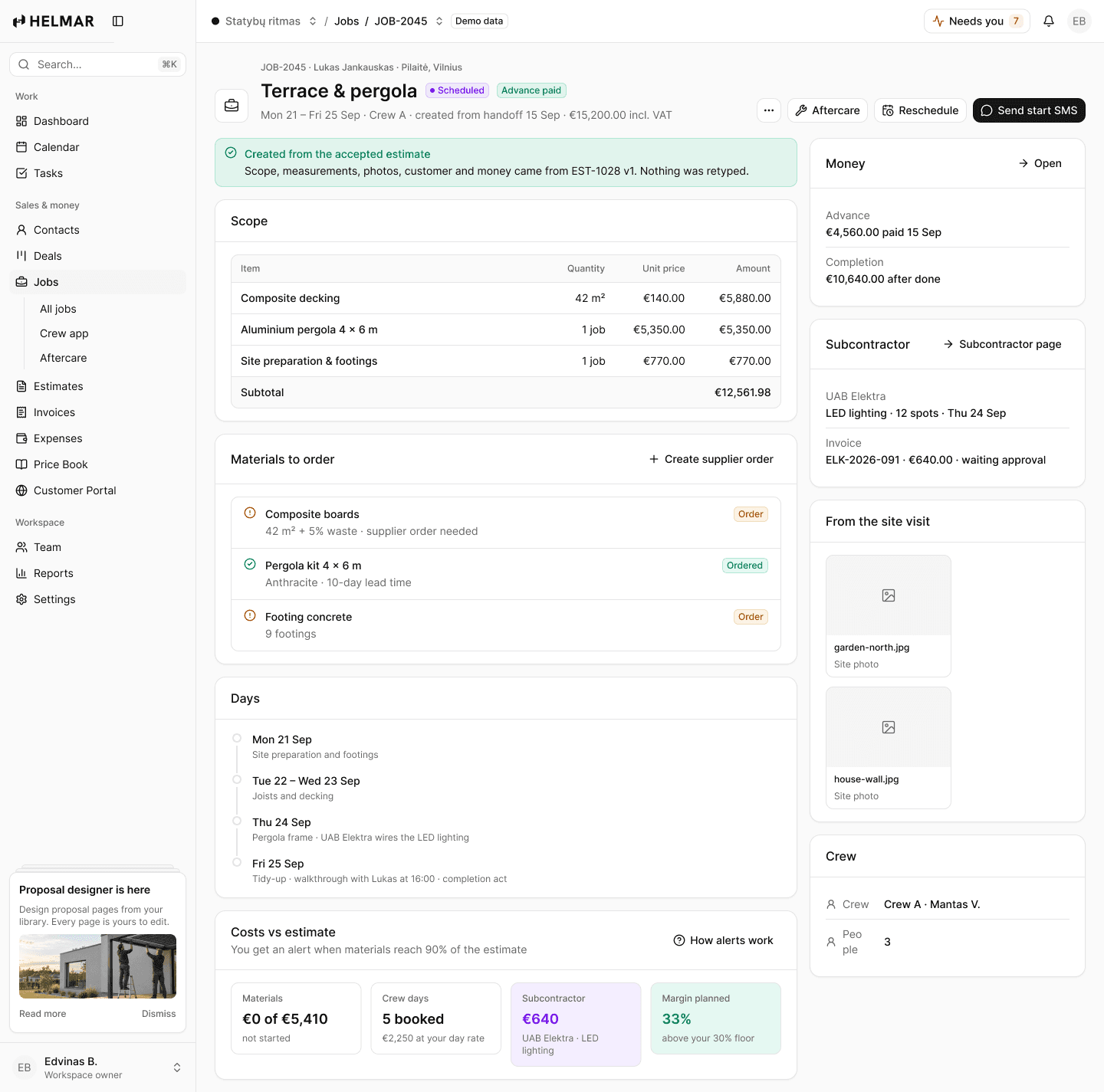
Task: Open Contacts in sidebar
Action: click(x=97, y=230)
